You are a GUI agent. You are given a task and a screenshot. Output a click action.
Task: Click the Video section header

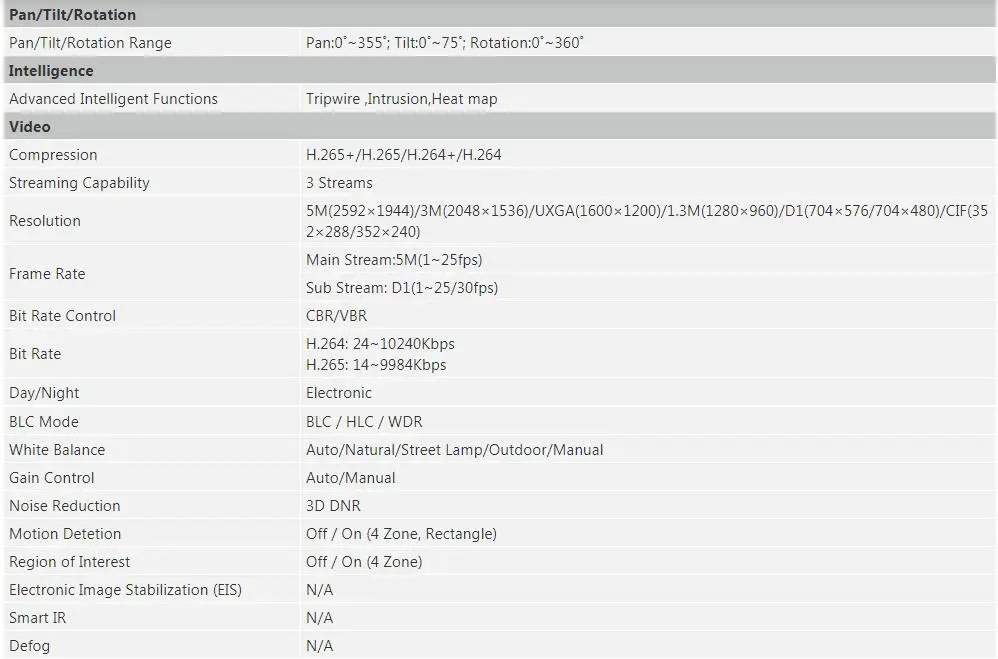(499, 126)
